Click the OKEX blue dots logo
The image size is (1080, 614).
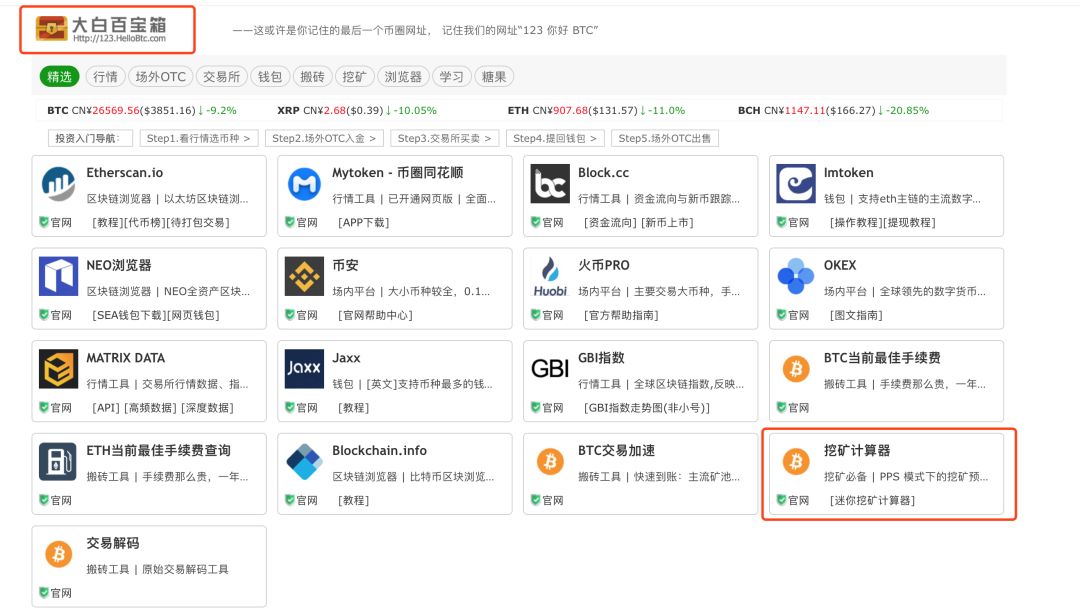point(796,276)
